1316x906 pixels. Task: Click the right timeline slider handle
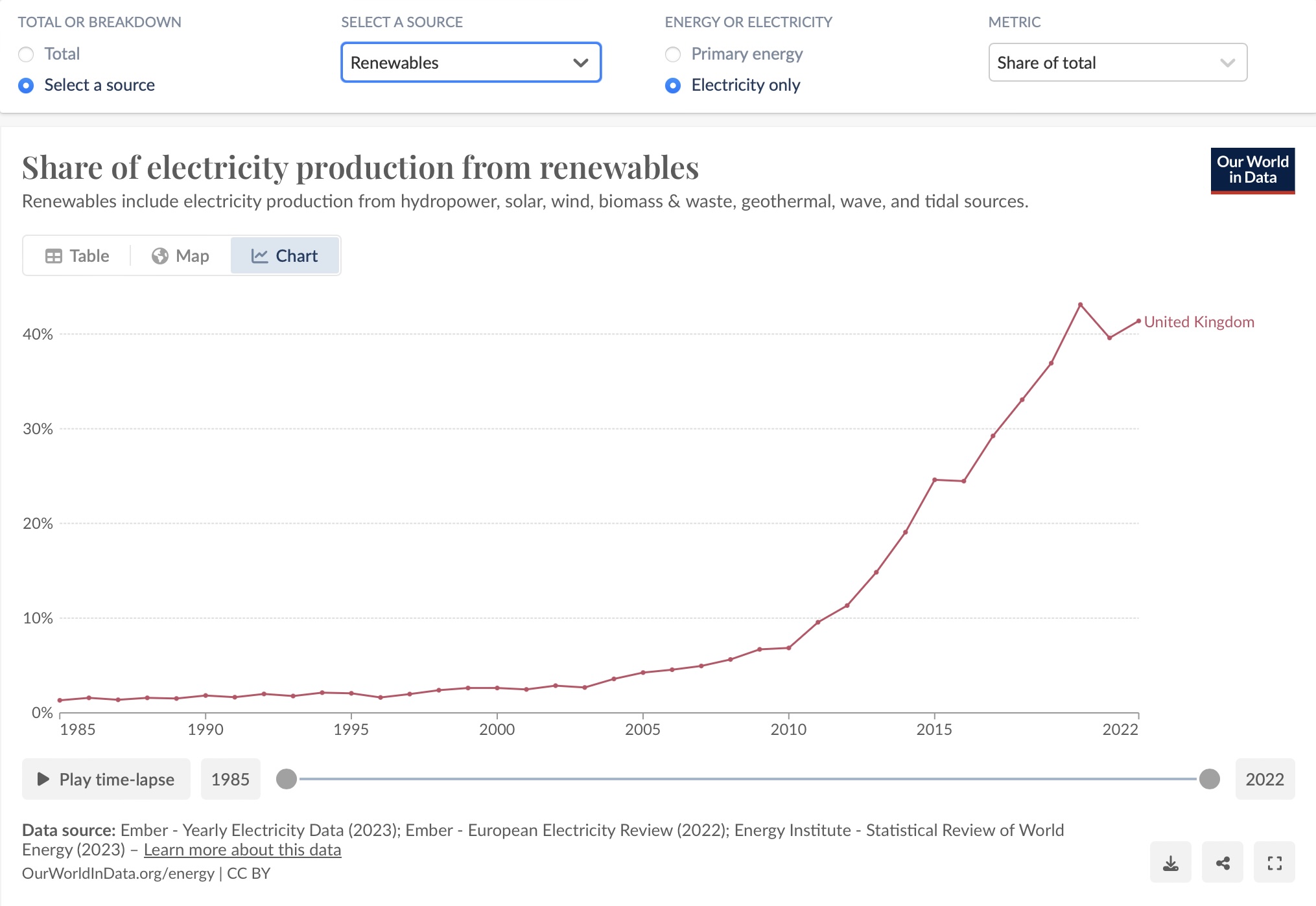coord(1210,779)
